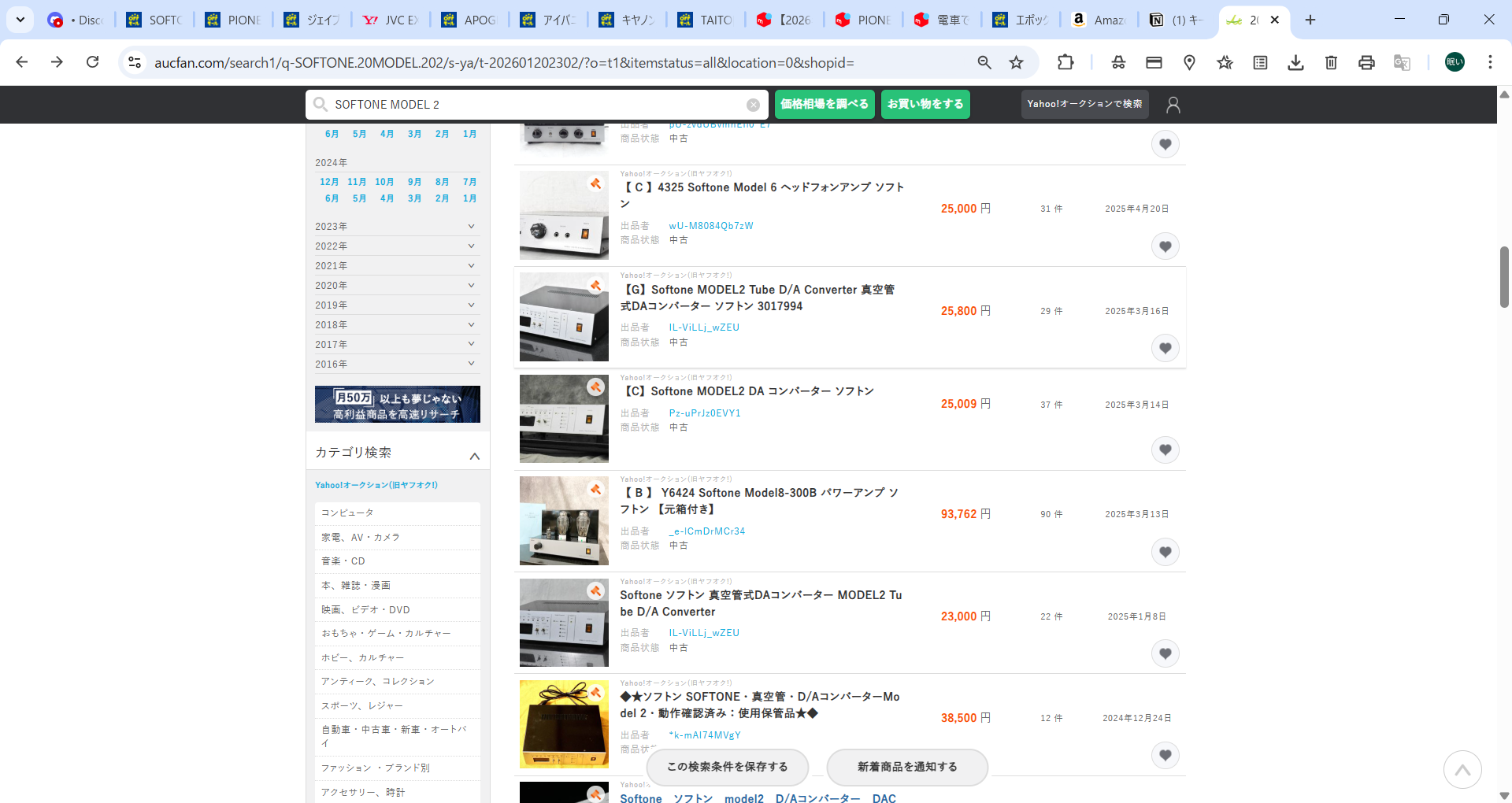Favorite the 【C】 Softone MODEL2 DA listing
The image size is (1512, 803).
(x=1165, y=450)
